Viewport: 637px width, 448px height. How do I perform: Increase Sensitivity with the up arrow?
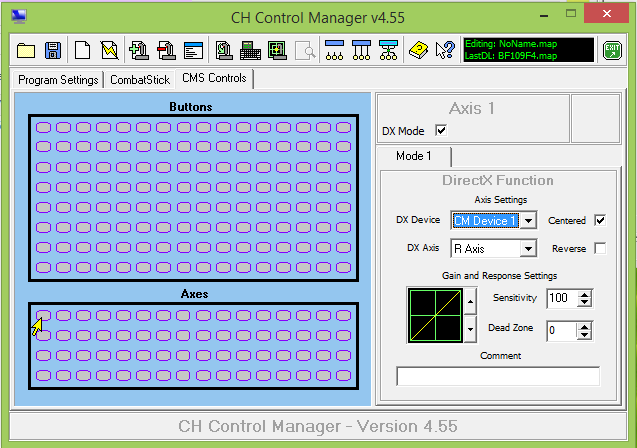pyautogui.click(x=585, y=294)
